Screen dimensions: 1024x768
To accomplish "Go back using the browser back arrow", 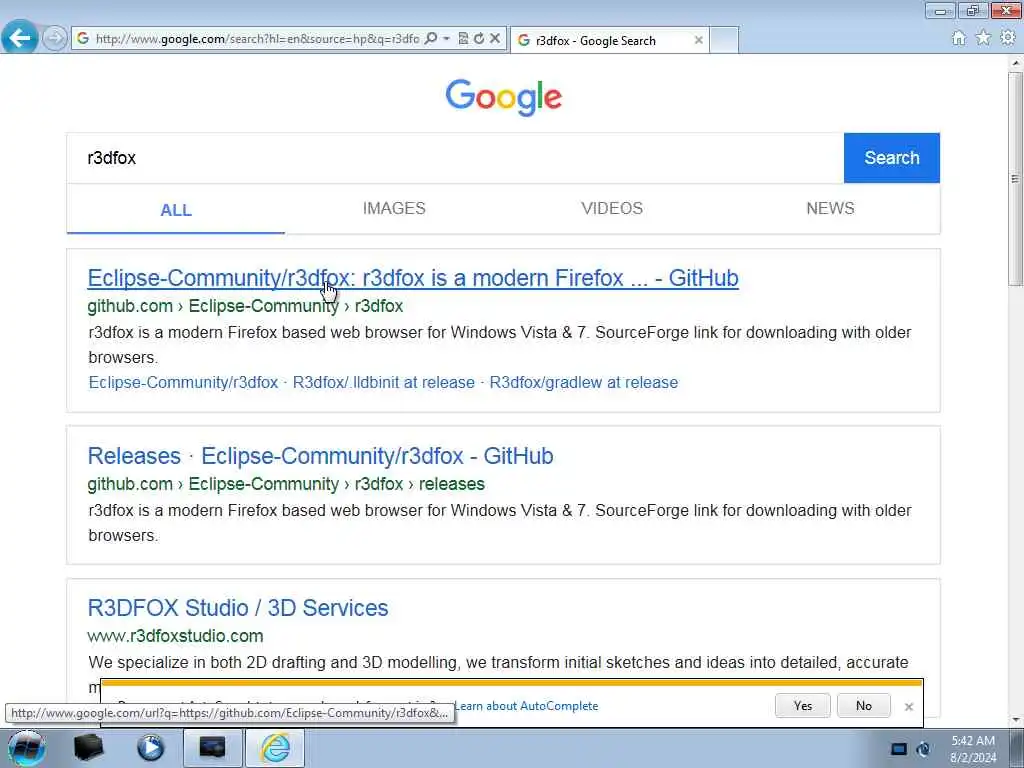I will [x=20, y=37].
